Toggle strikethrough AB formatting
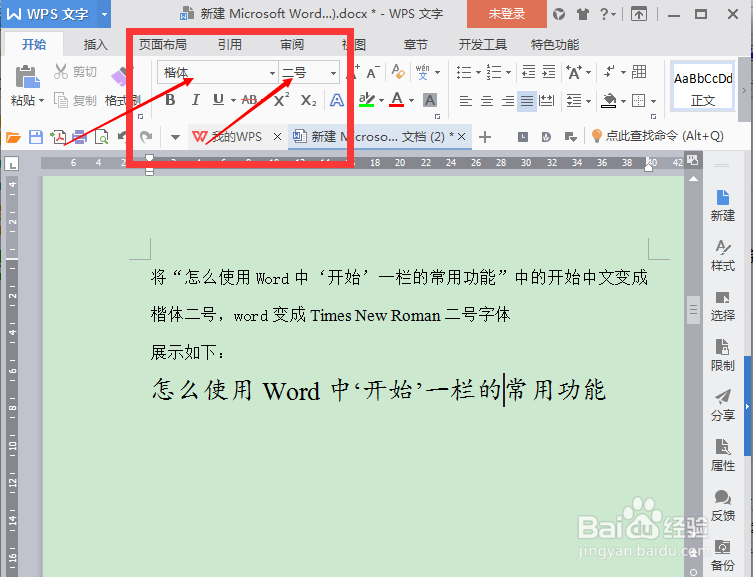 (x=249, y=100)
